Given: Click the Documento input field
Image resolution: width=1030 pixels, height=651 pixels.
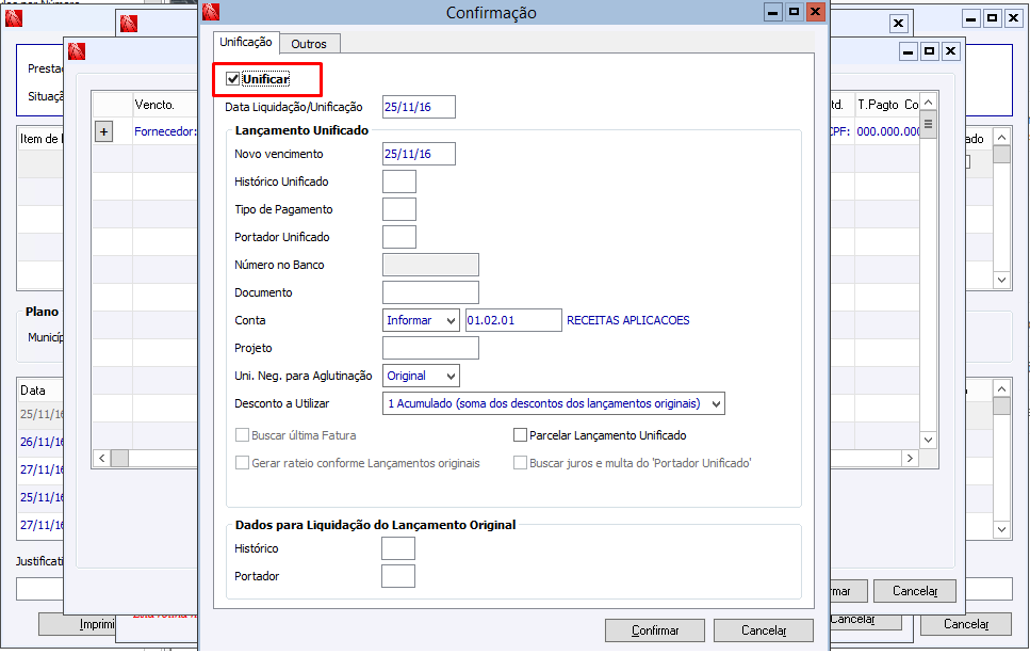Looking at the screenshot, I should coord(430,292).
